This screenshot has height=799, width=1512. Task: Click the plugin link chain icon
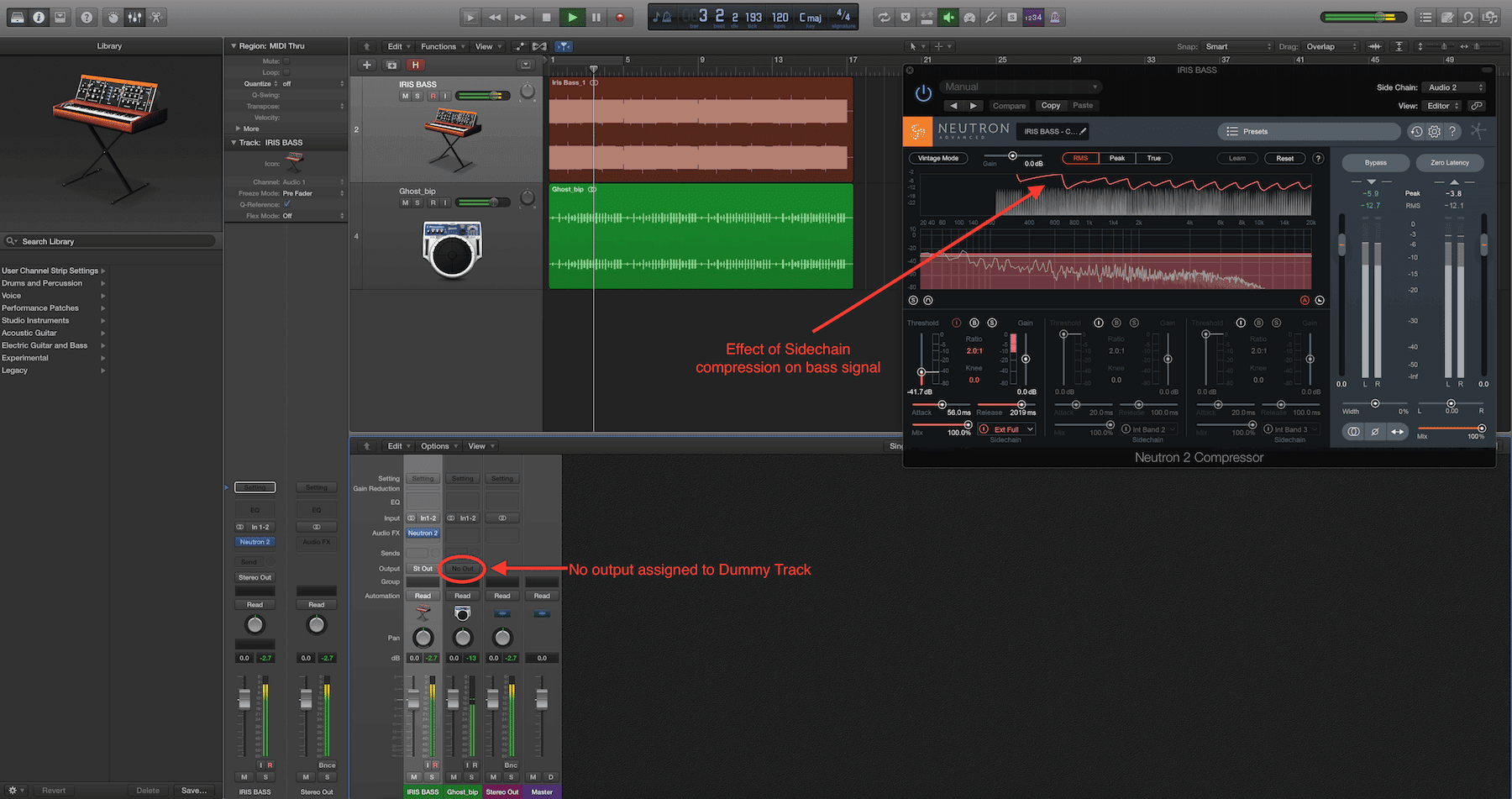tap(1477, 106)
